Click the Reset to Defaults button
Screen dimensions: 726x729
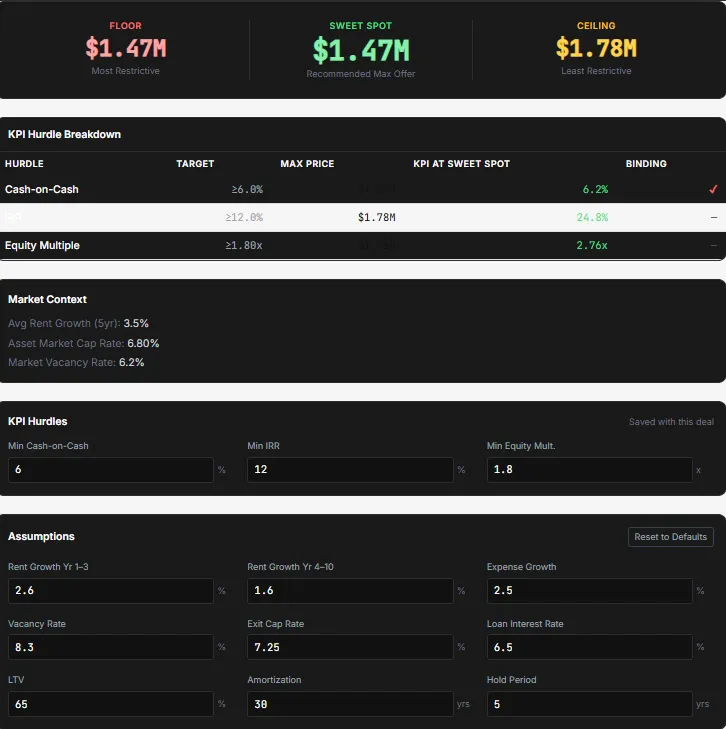(670, 537)
